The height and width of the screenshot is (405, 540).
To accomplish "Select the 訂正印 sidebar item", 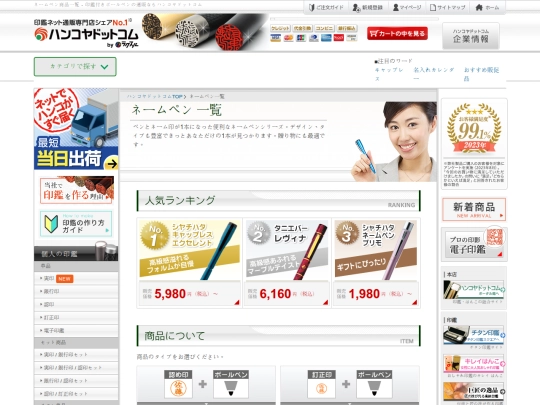I will pyautogui.click(x=76, y=318).
